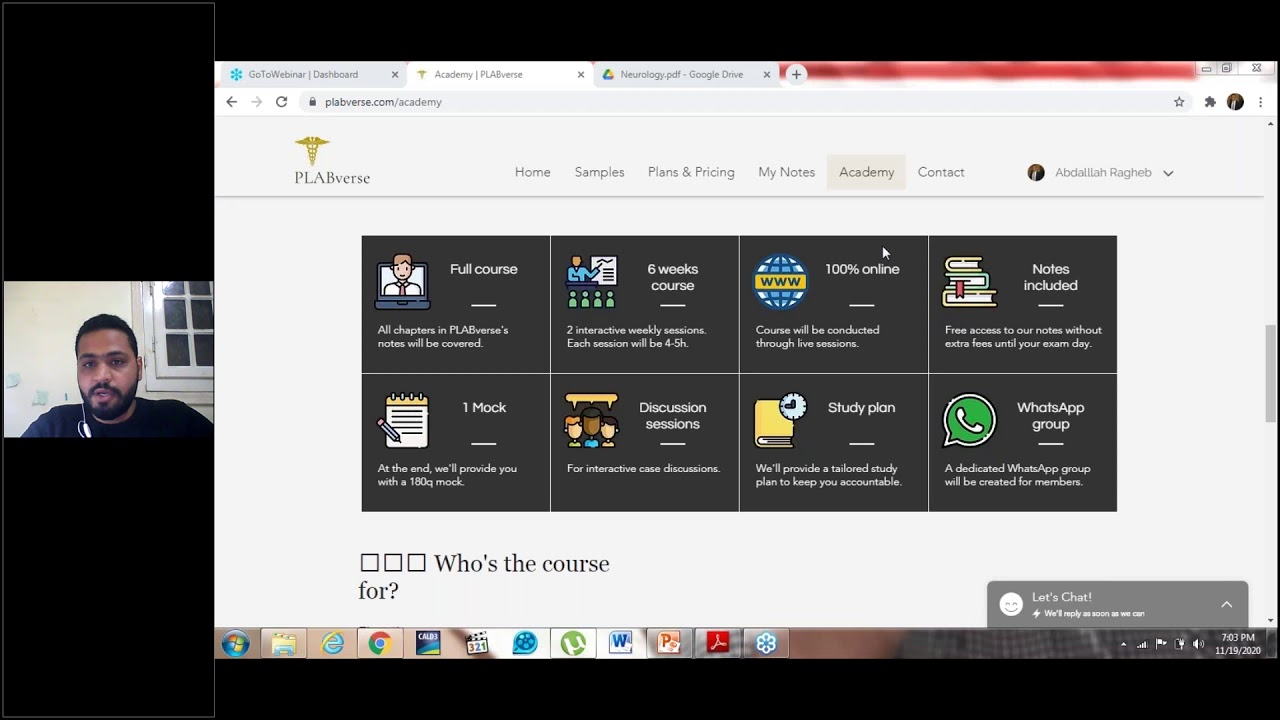Click the stacked books Notes included icon
The height and width of the screenshot is (720, 1280).
[969, 282]
